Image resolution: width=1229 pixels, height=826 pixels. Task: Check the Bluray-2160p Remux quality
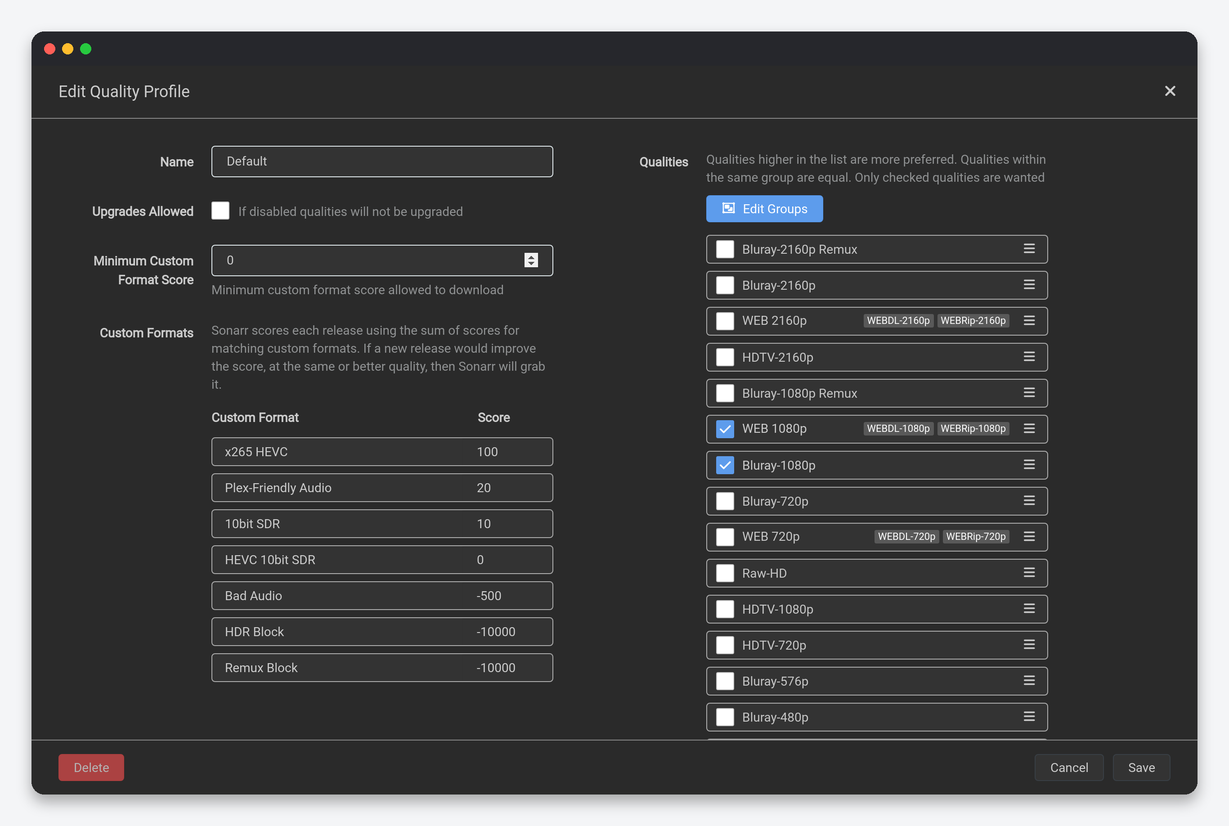coord(725,249)
